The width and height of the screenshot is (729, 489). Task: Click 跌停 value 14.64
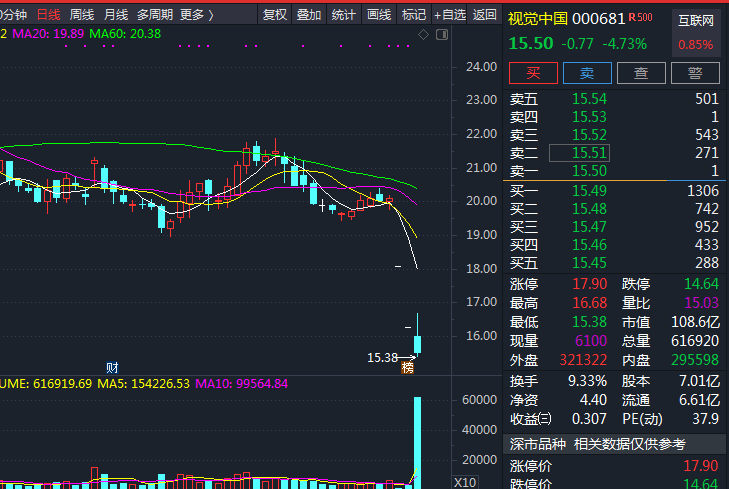701,284
